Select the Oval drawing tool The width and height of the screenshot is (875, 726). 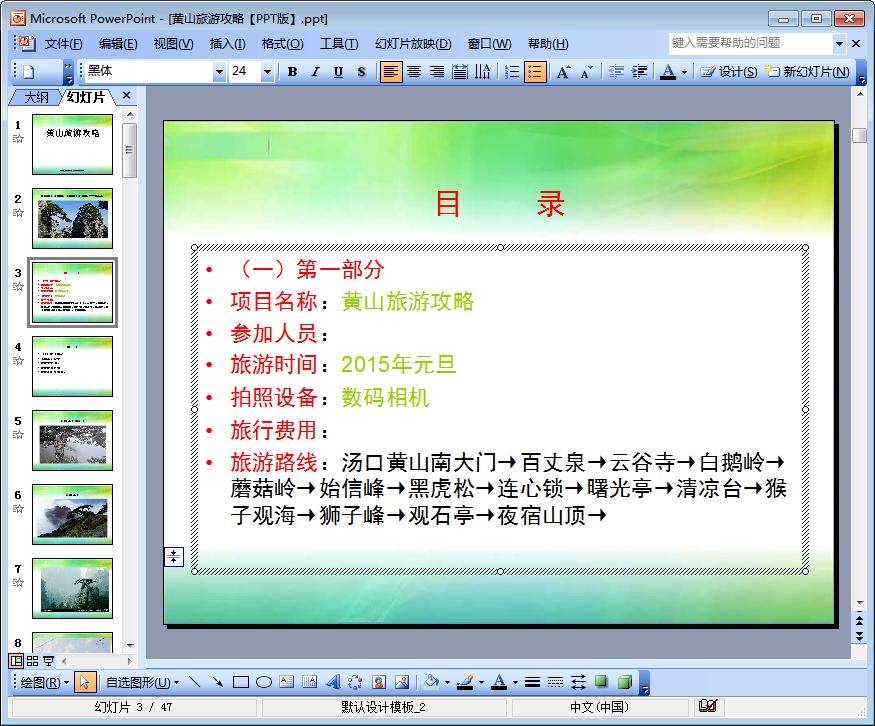click(x=264, y=682)
